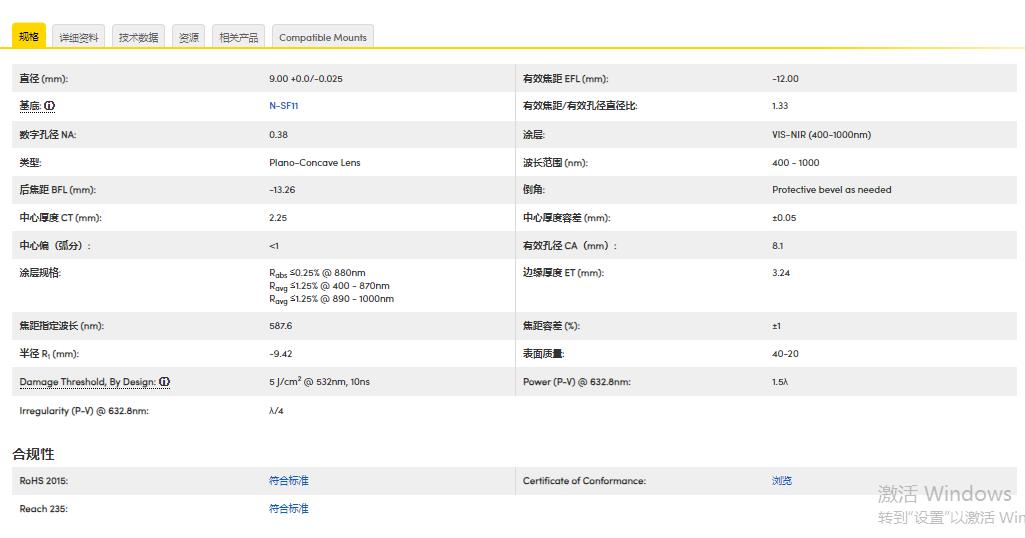
Task: Click the 基底 label link
Action: [x=30, y=106]
